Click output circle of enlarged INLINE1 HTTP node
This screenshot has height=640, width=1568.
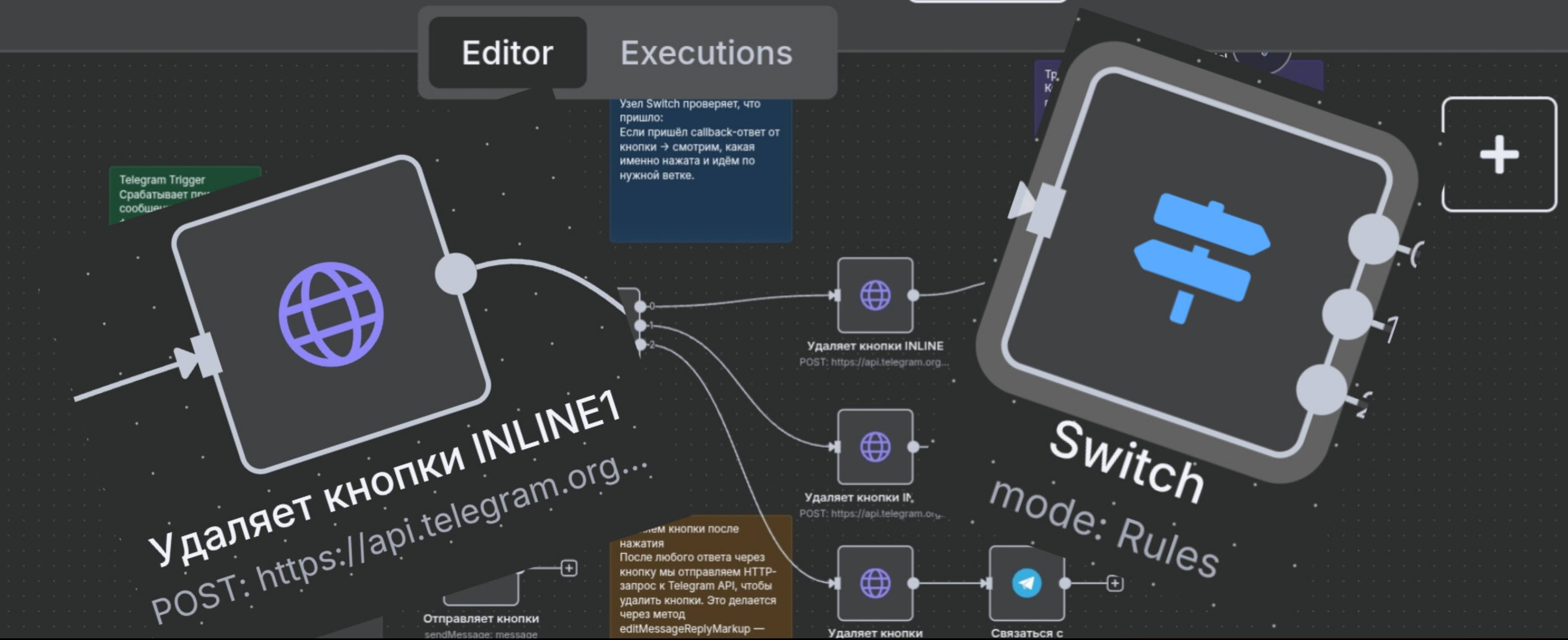pyautogui.click(x=456, y=274)
